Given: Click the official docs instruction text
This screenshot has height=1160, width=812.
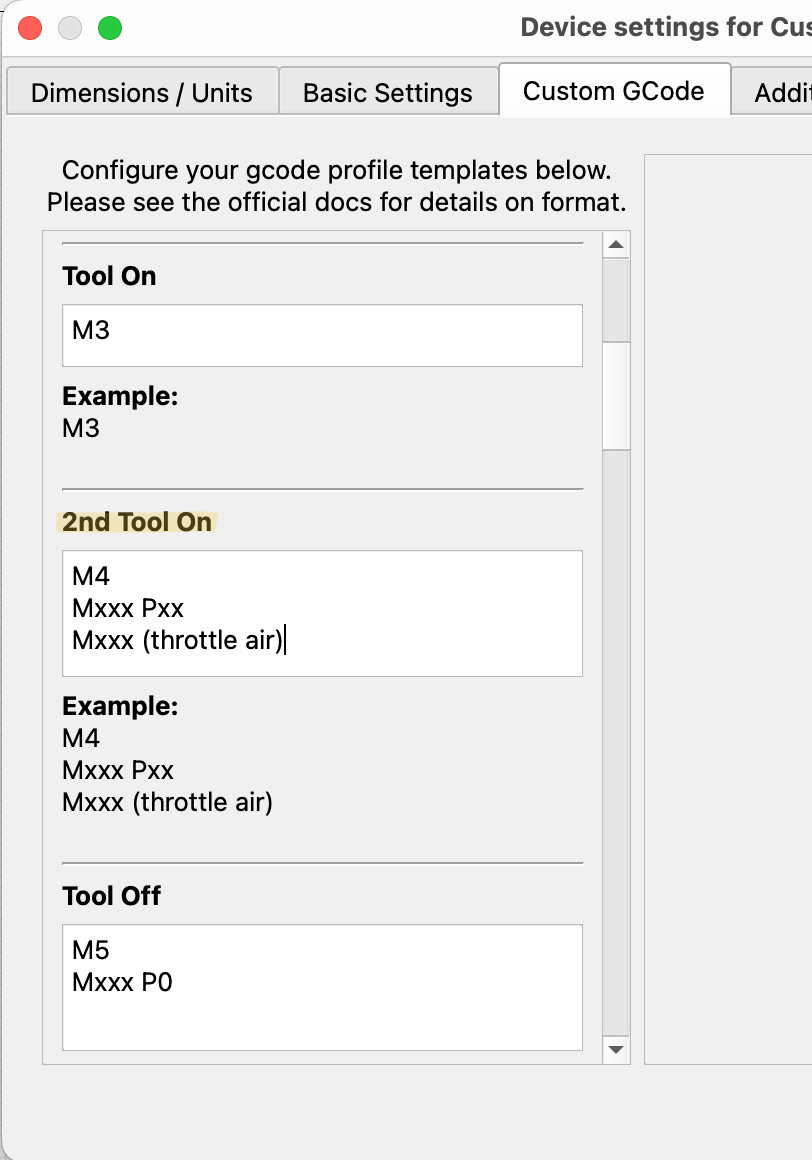Looking at the screenshot, I should pos(336,202).
